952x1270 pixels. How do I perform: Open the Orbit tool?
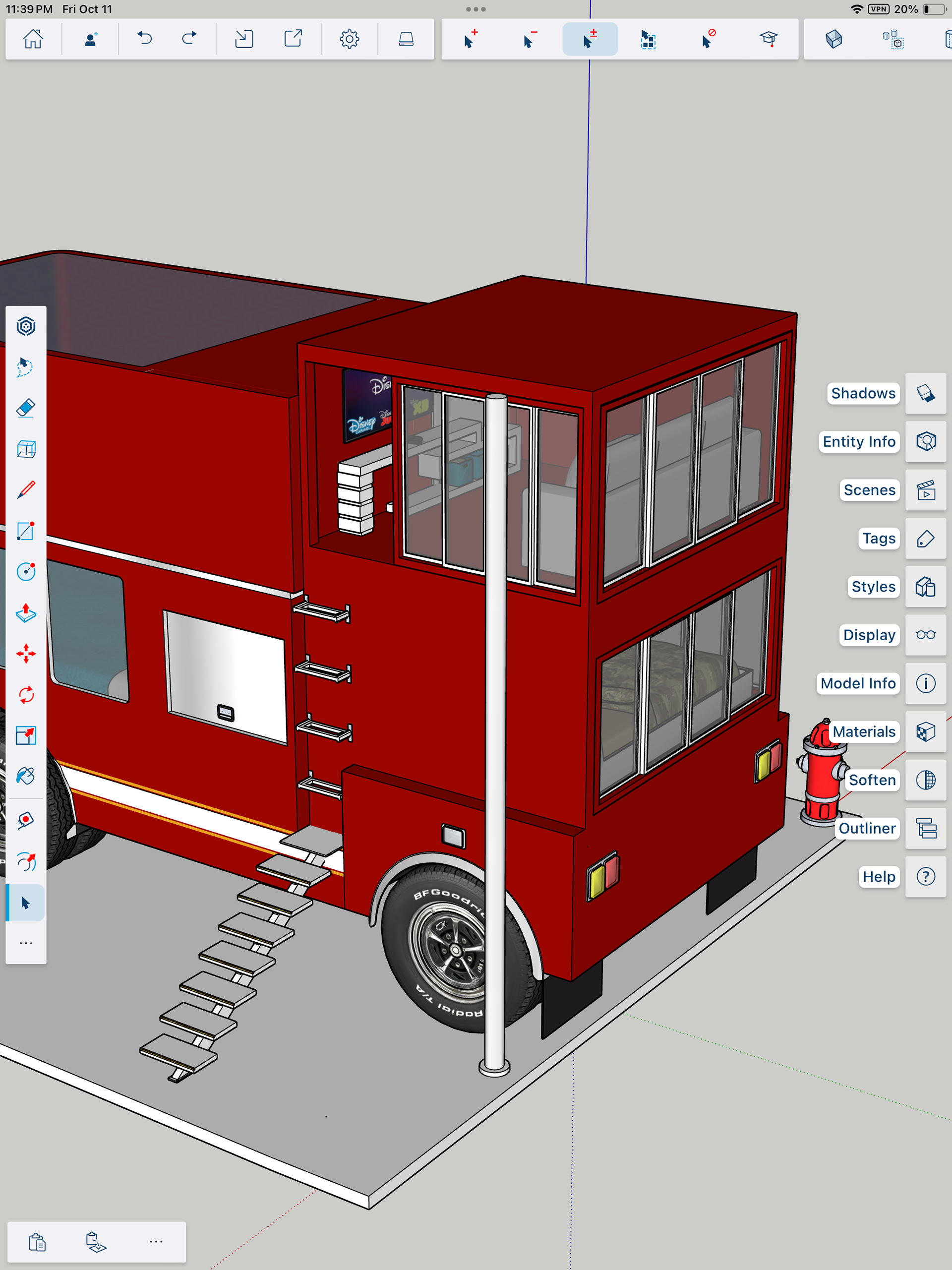(26, 861)
